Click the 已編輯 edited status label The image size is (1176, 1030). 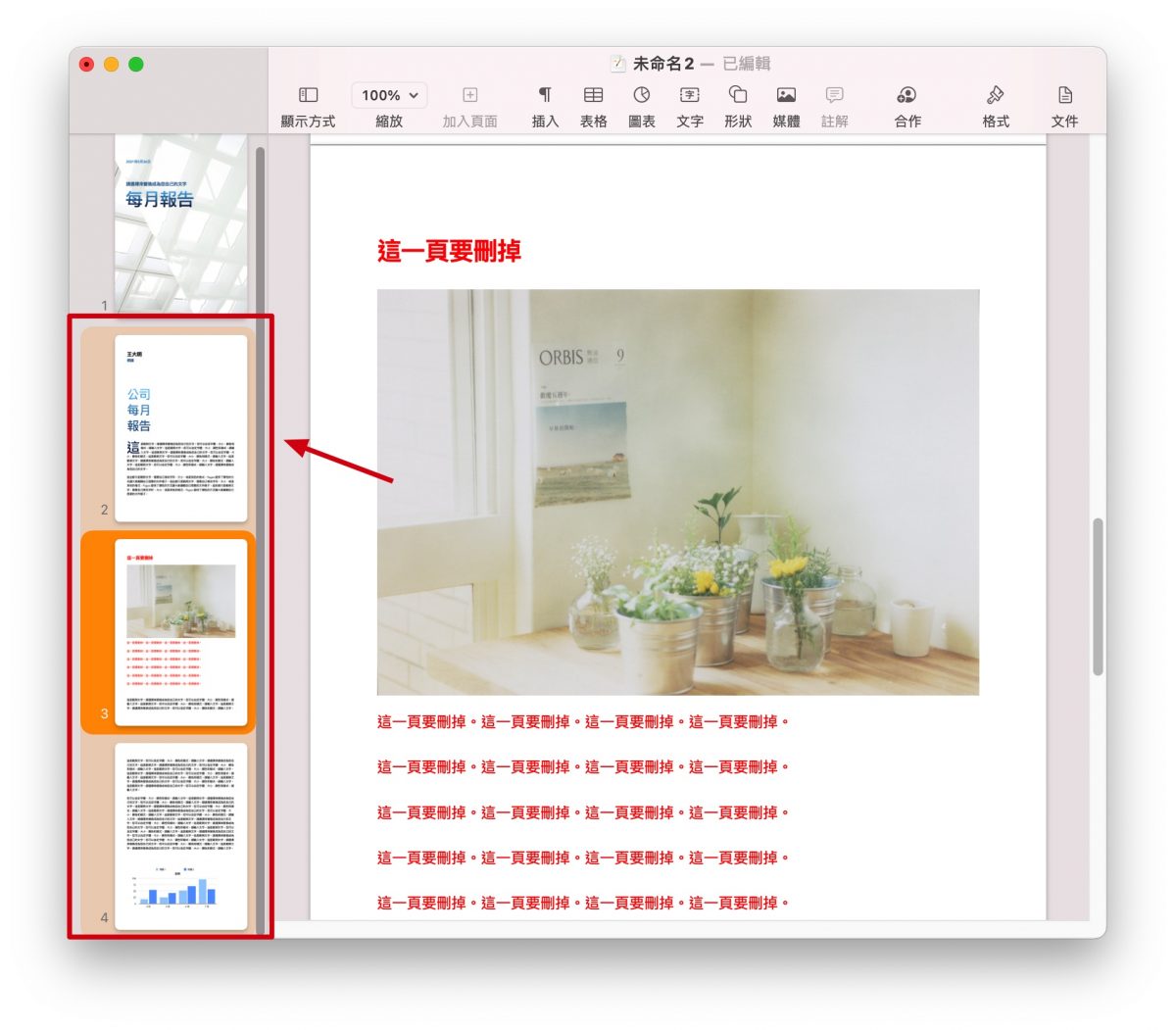[x=747, y=64]
